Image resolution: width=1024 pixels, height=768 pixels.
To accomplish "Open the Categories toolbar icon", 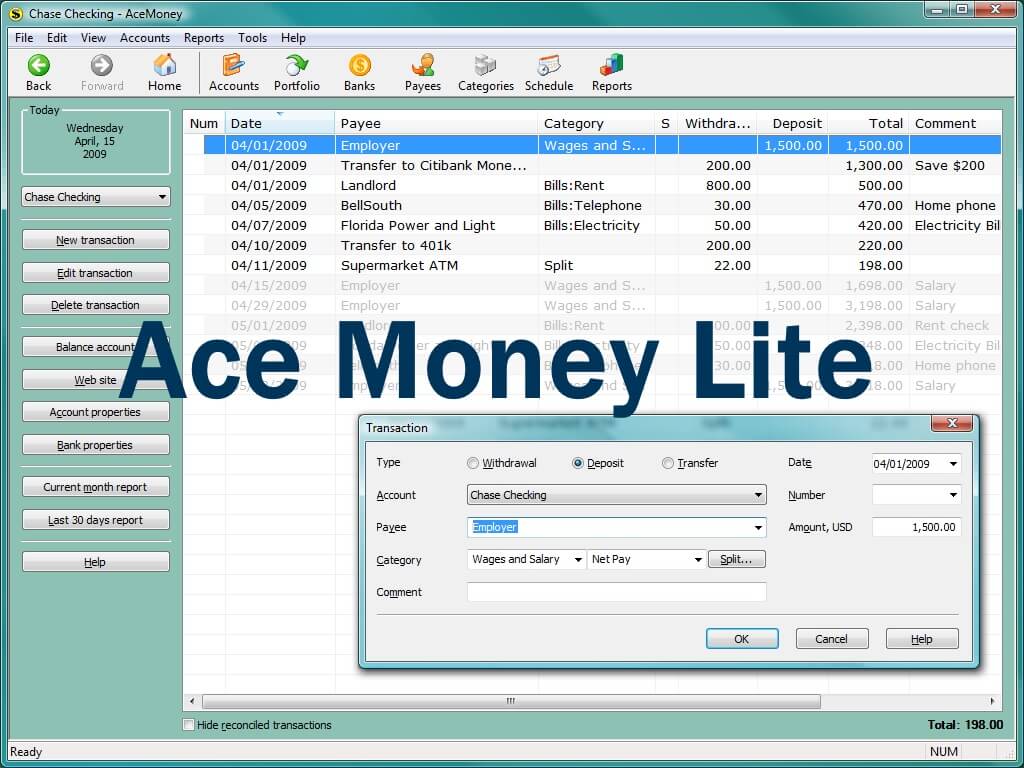I will (485, 72).
